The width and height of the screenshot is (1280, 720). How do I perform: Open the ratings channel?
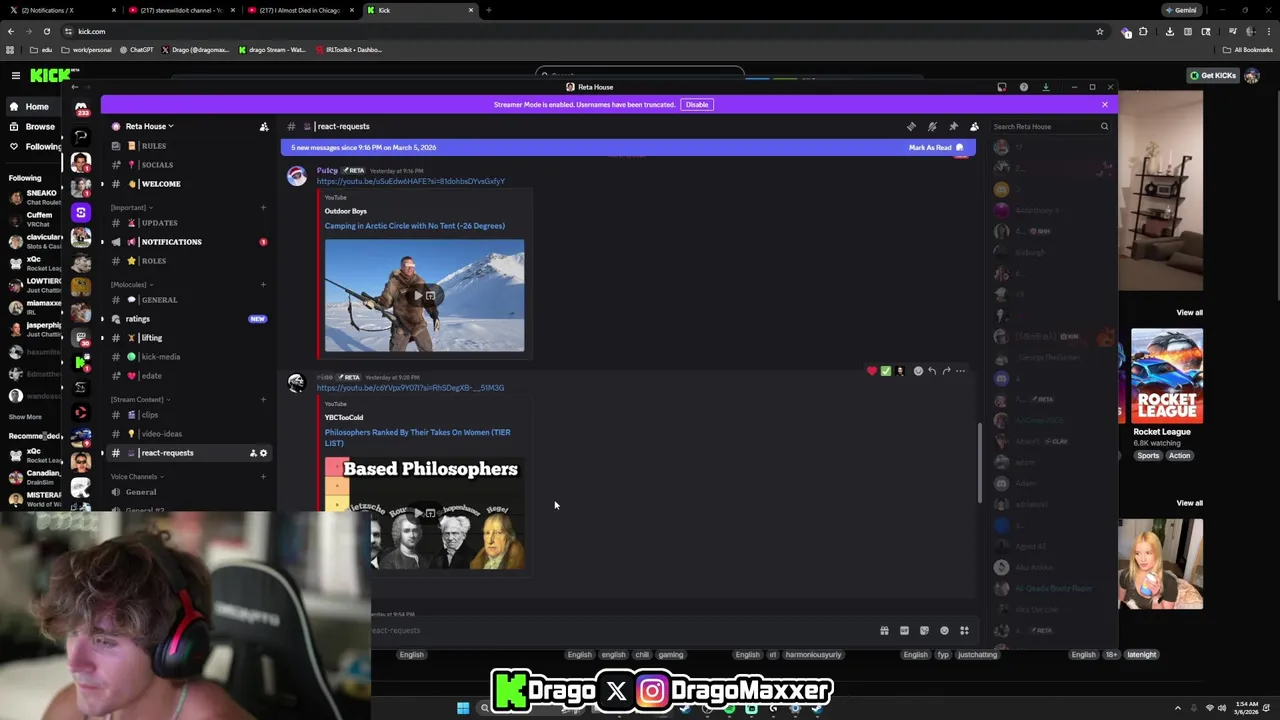(189, 319)
